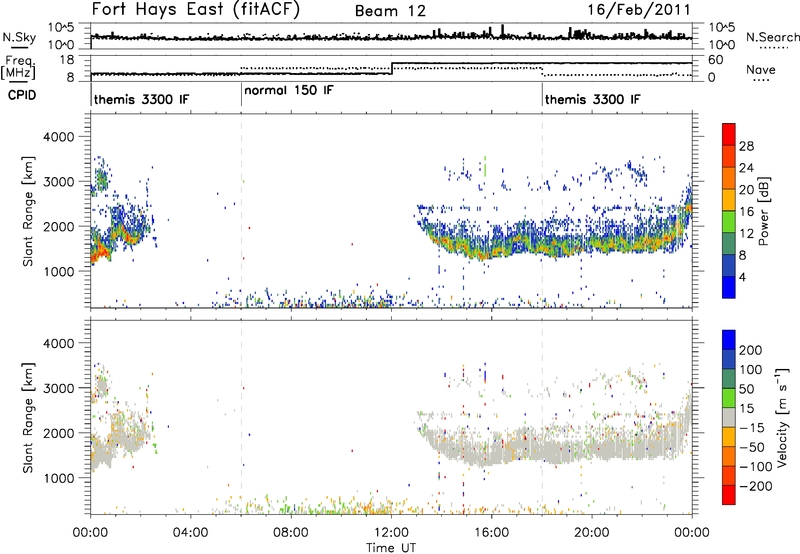Click the '12:00' time axis label
The height and width of the screenshot is (554, 800).
(x=391, y=533)
